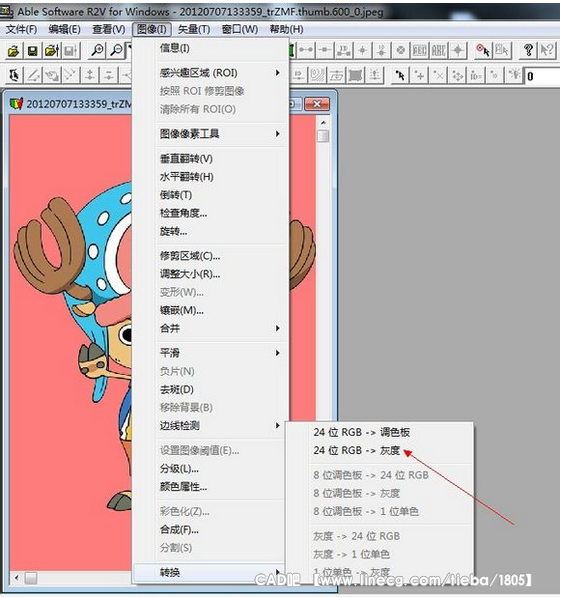Select the add point plus tool
This screenshot has width=561, height=597.
419,75
